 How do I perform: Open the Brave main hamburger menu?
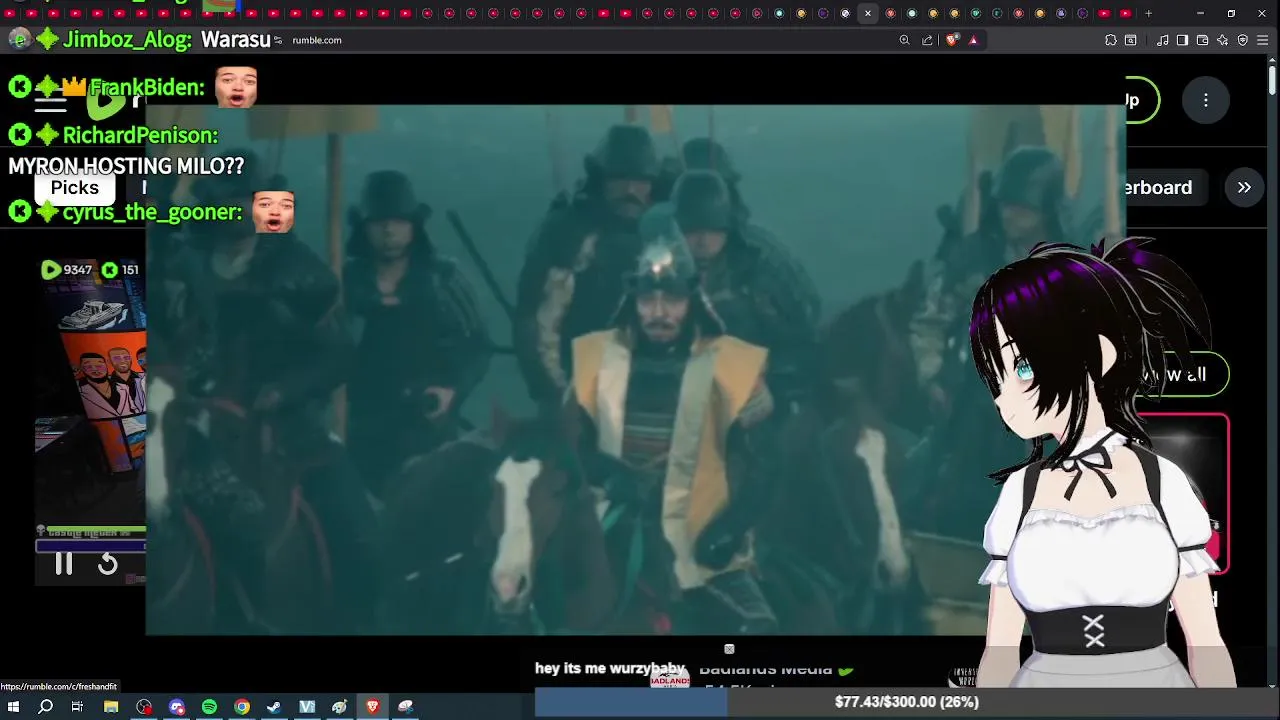pos(1263,40)
